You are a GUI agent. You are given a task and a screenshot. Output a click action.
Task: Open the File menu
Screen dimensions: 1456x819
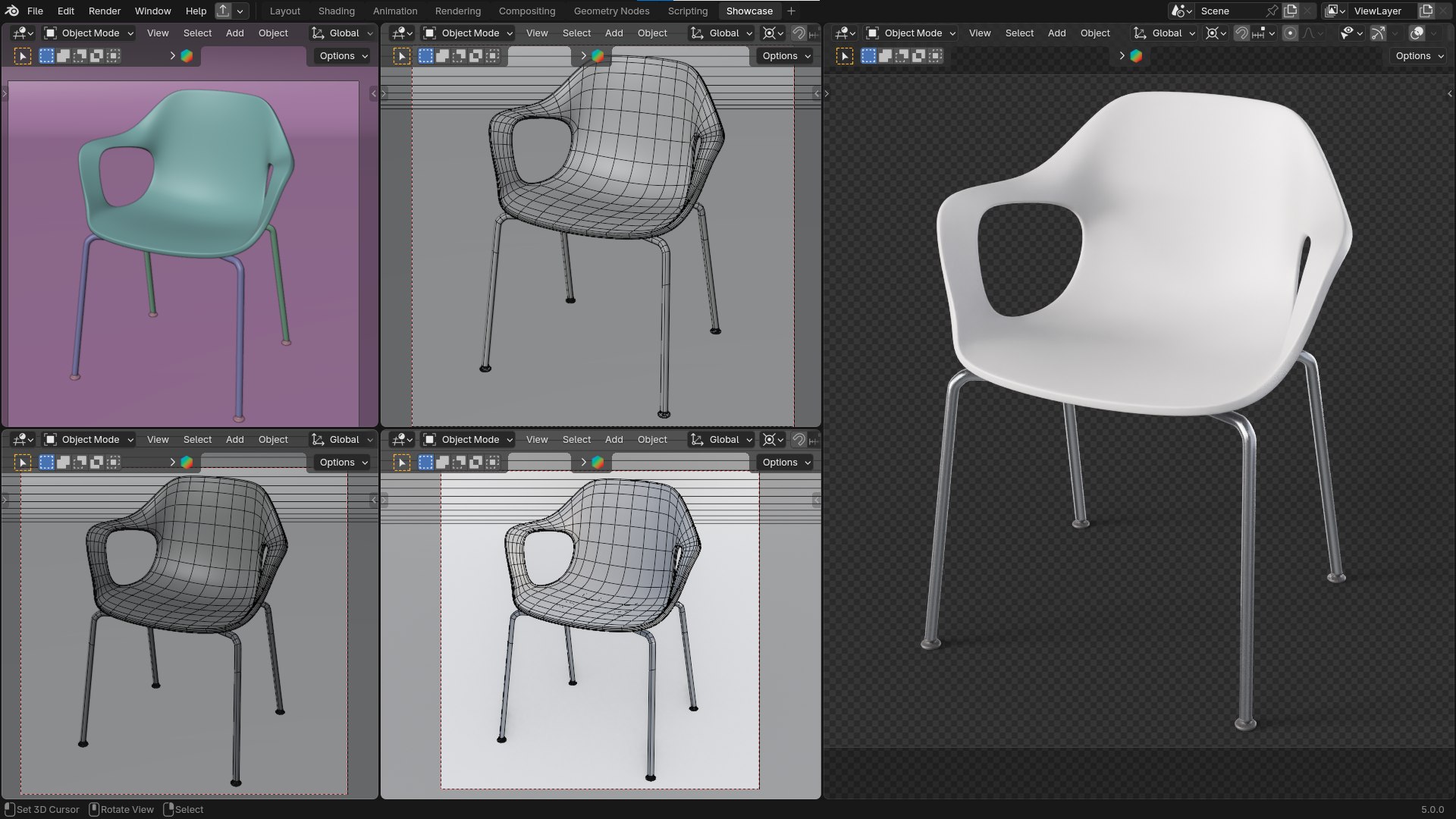(35, 11)
